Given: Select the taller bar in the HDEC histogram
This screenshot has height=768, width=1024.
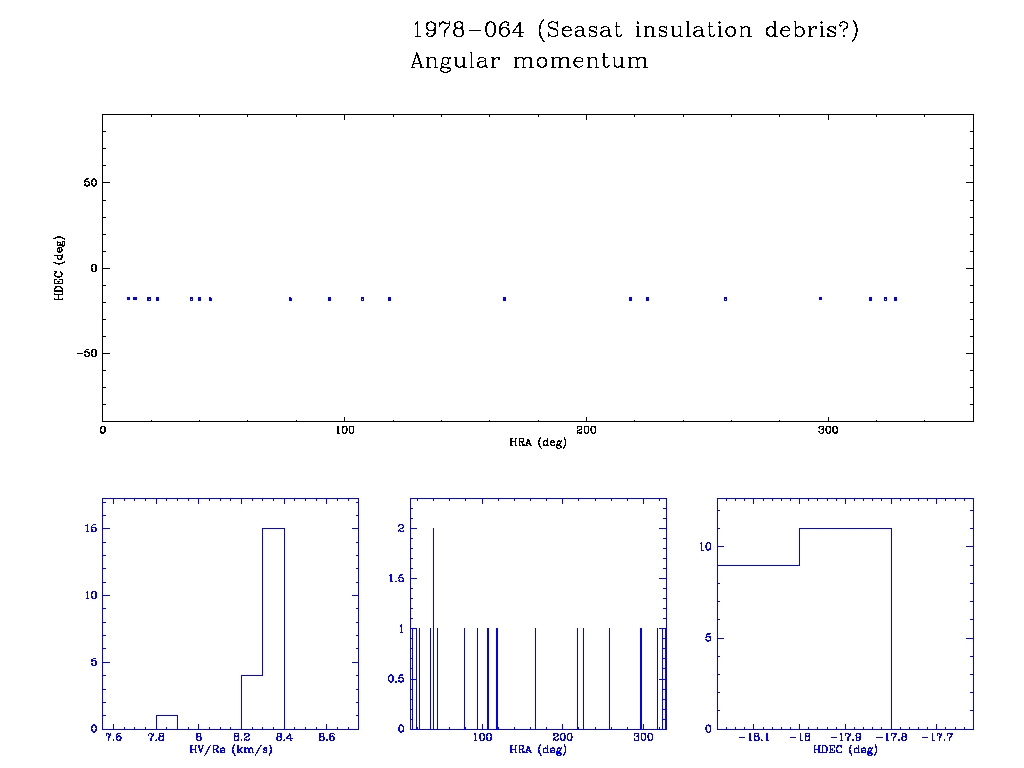Looking at the screenshot, I should pos(845,630).
